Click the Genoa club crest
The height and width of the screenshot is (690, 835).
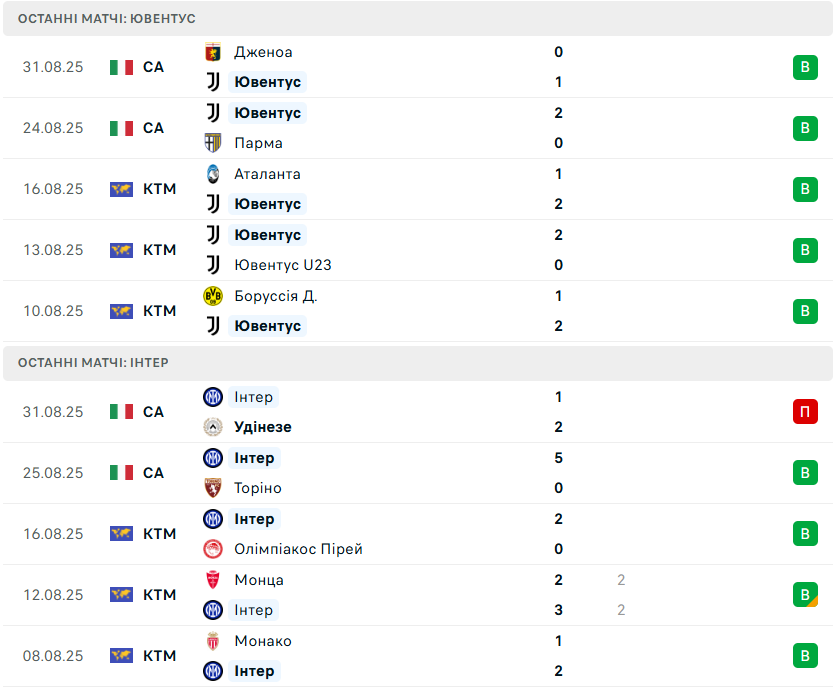coord(213,52)
